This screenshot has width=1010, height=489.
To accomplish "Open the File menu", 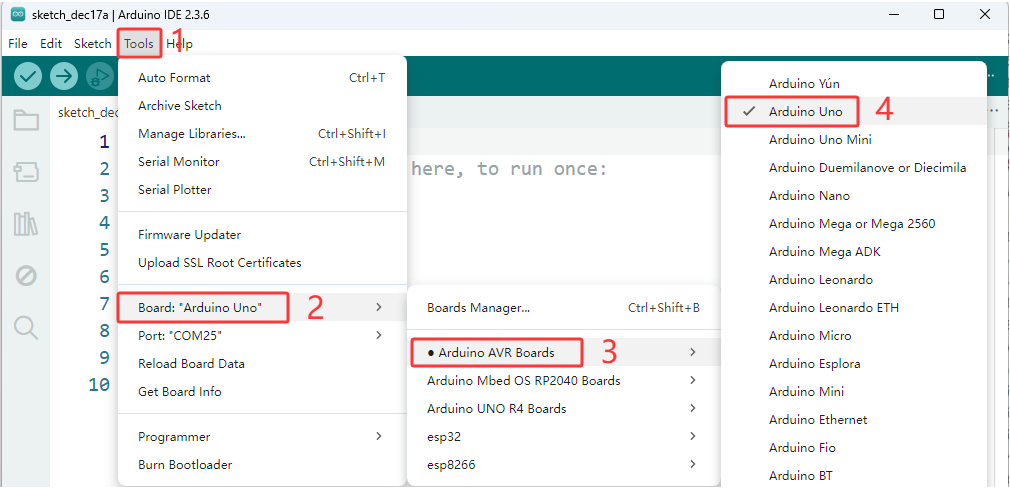I will pyautogui.click(x=18, y=44).
